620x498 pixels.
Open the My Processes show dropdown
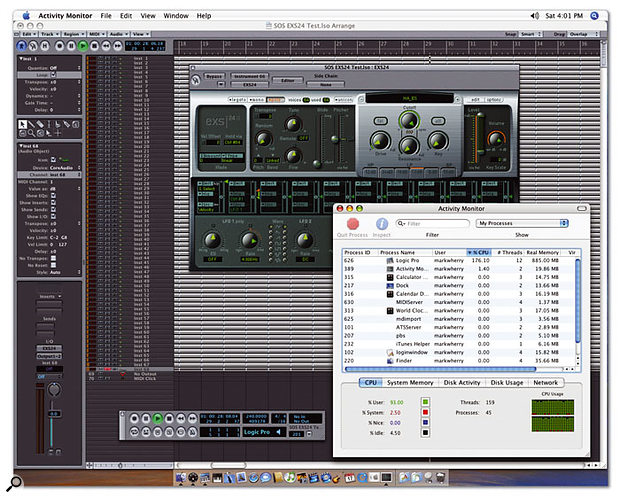pyautogui.click(x=522, y=223)
